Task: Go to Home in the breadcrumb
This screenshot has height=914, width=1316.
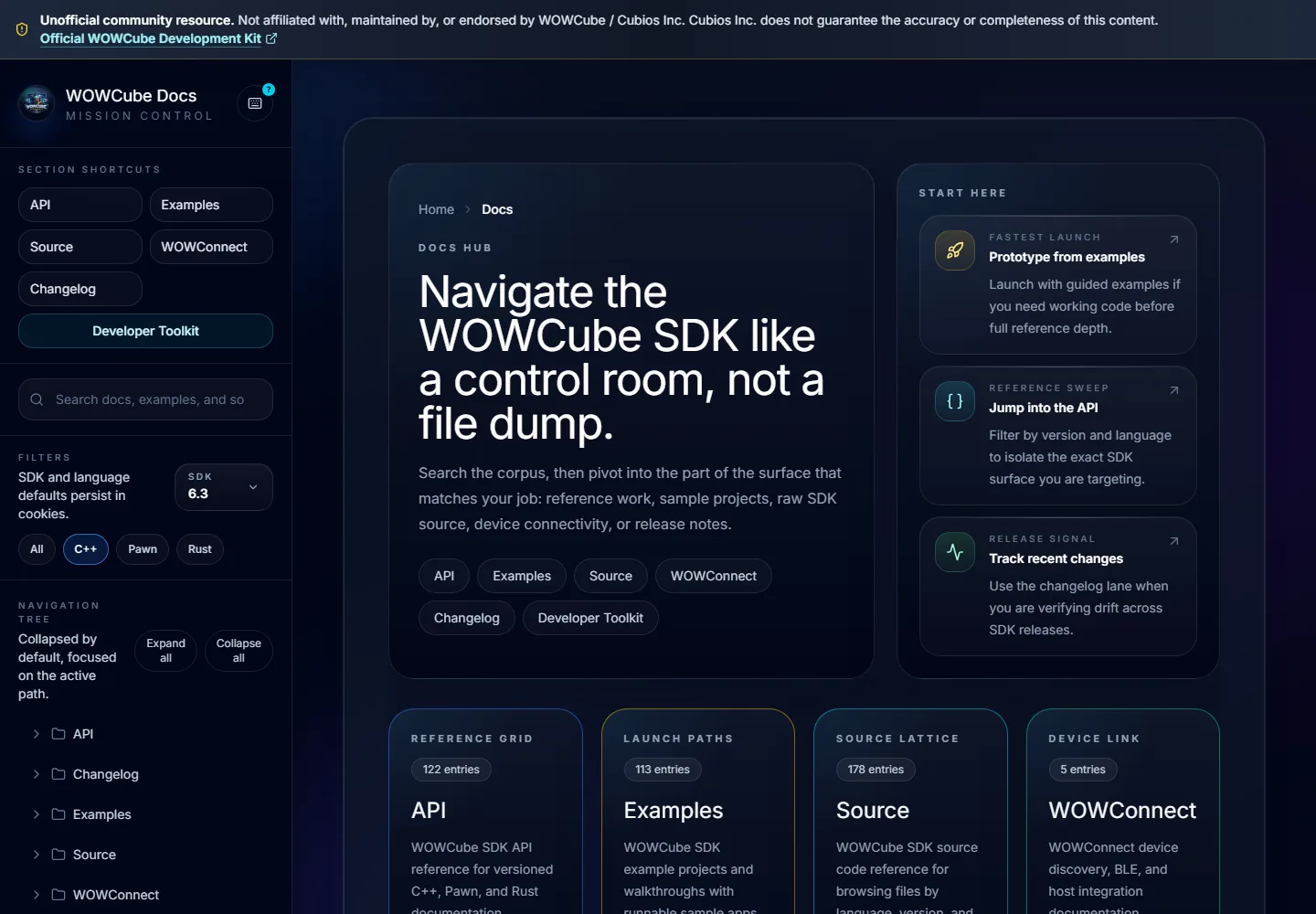Action: coord(436,209)
